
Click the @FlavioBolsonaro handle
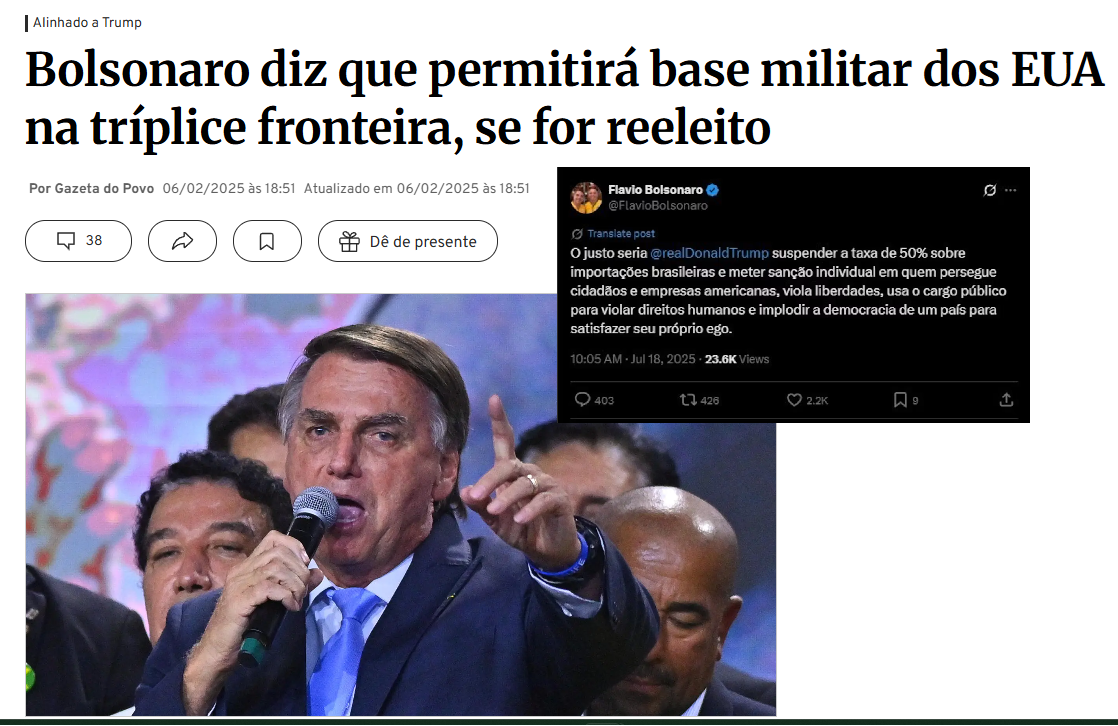click(657, 205)
